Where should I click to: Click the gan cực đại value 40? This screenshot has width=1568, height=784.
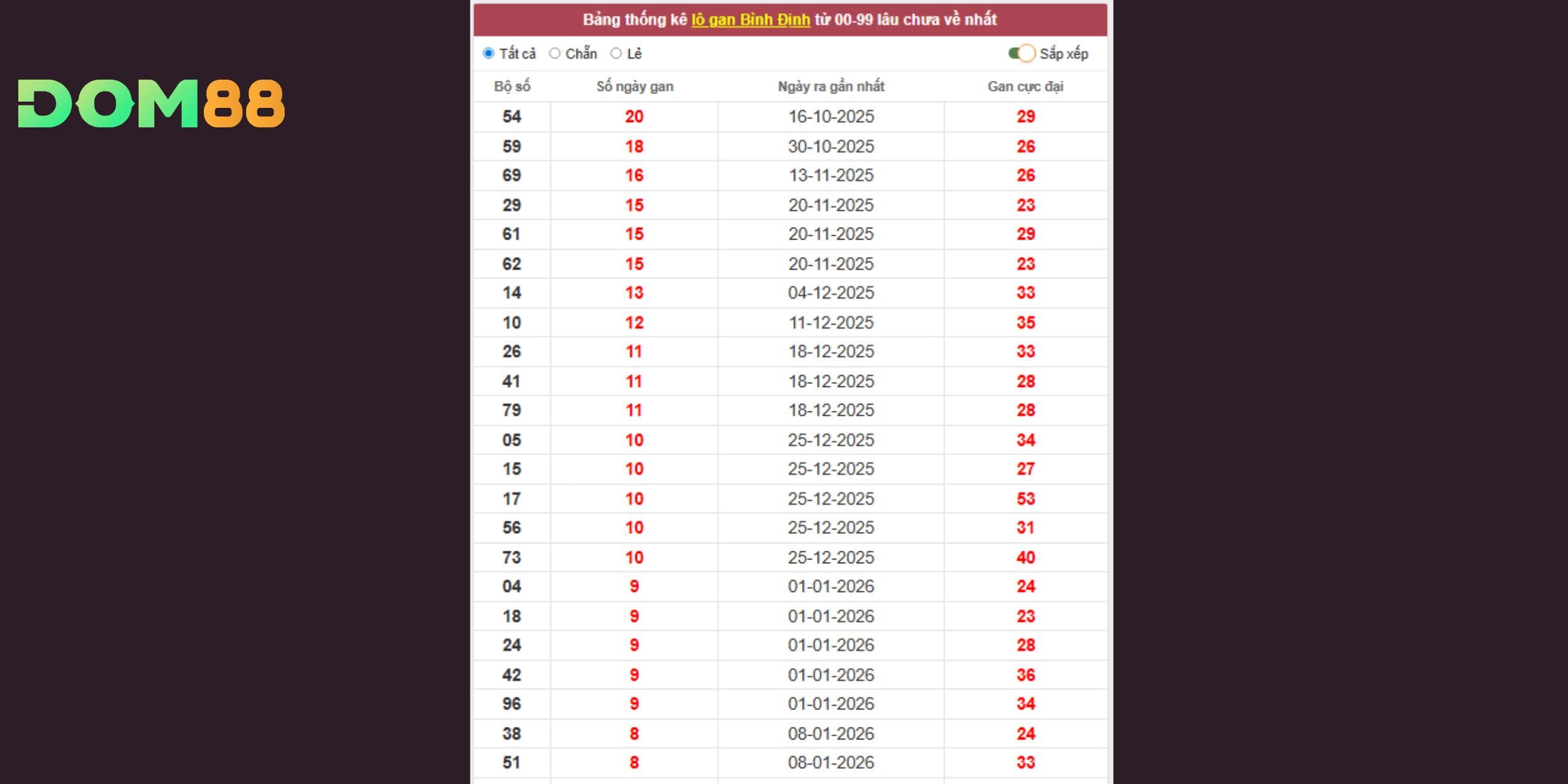click(1025, 557)
